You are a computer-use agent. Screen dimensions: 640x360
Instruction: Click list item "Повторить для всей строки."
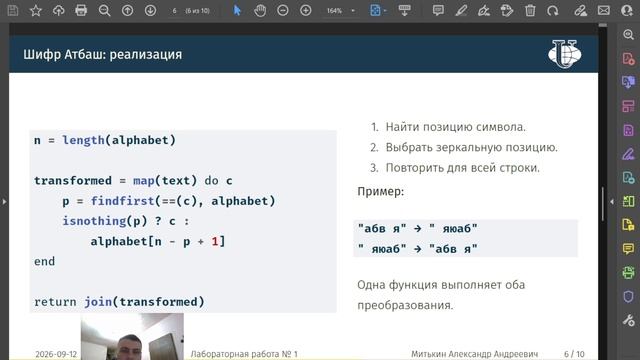click(462, 168)
